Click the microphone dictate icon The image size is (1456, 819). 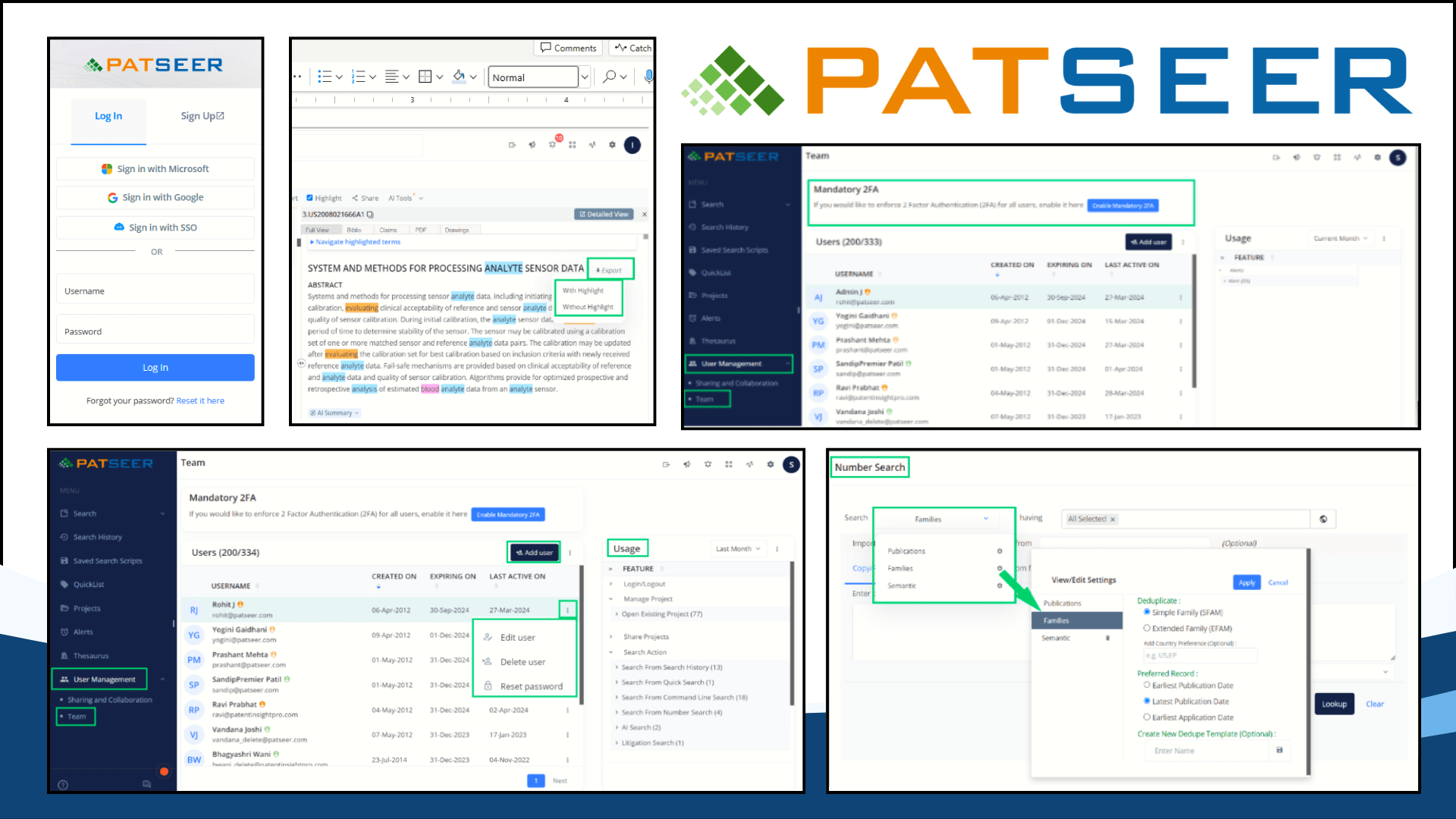pyautogui.click(x=648, y=77)
